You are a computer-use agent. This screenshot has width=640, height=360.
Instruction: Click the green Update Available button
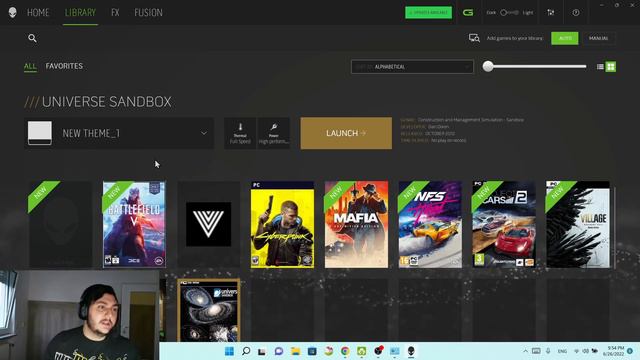point(429,13)
